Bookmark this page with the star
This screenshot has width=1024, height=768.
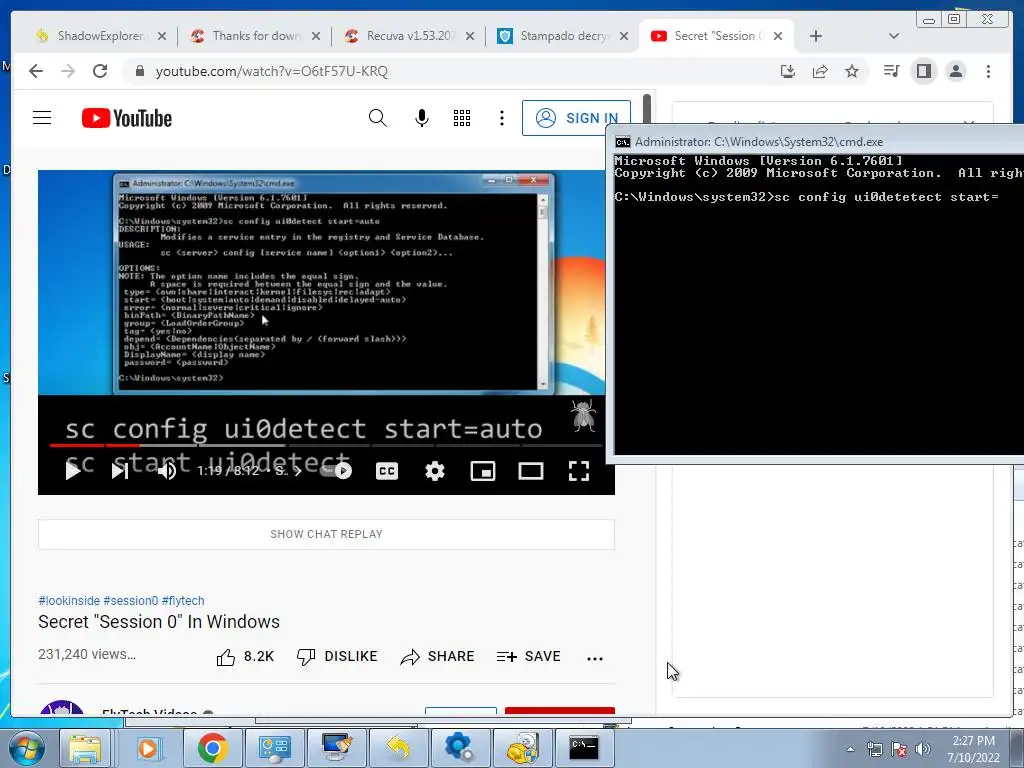tap(852, 71)
